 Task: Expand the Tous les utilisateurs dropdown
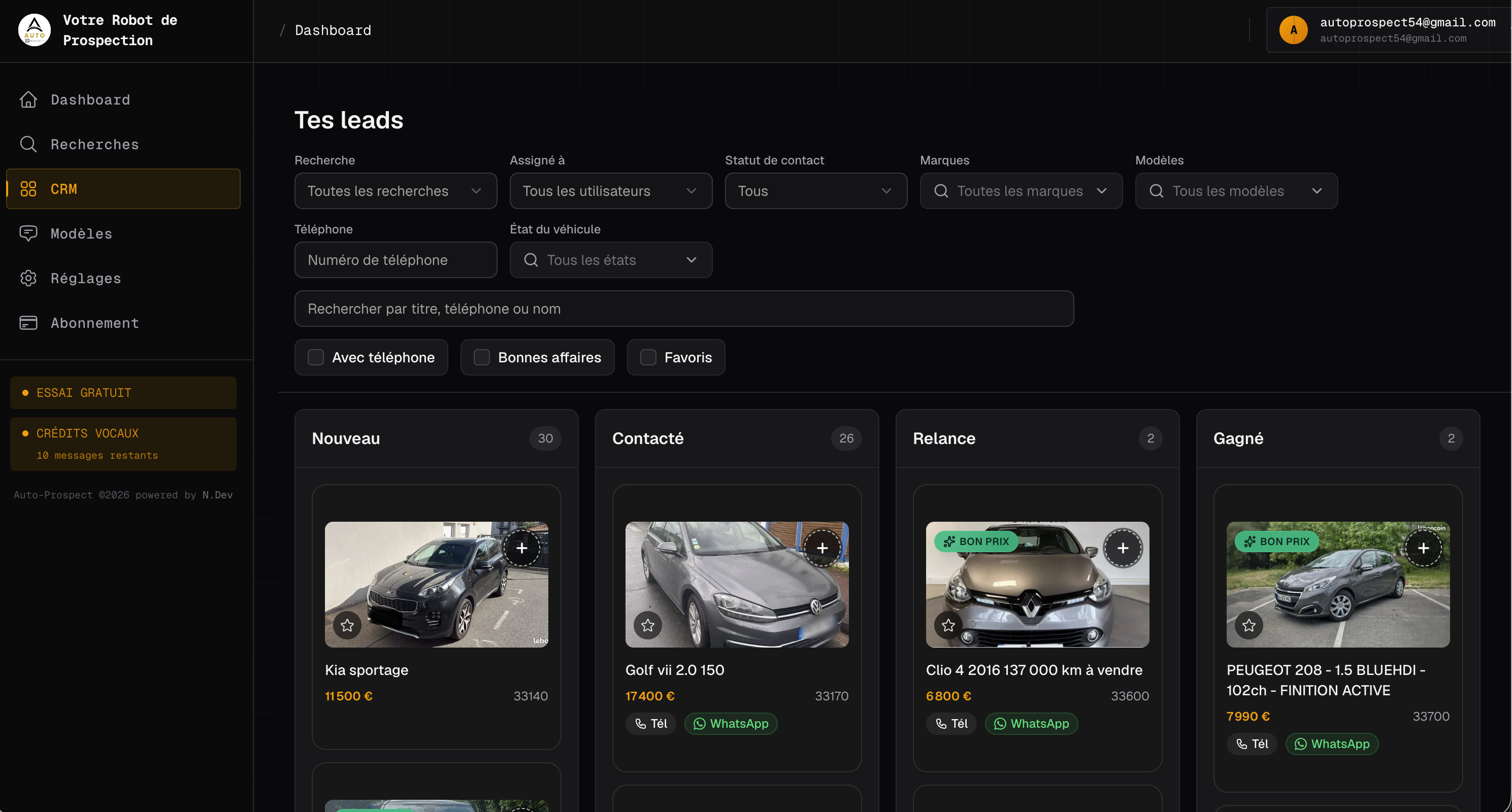[611, 191]
